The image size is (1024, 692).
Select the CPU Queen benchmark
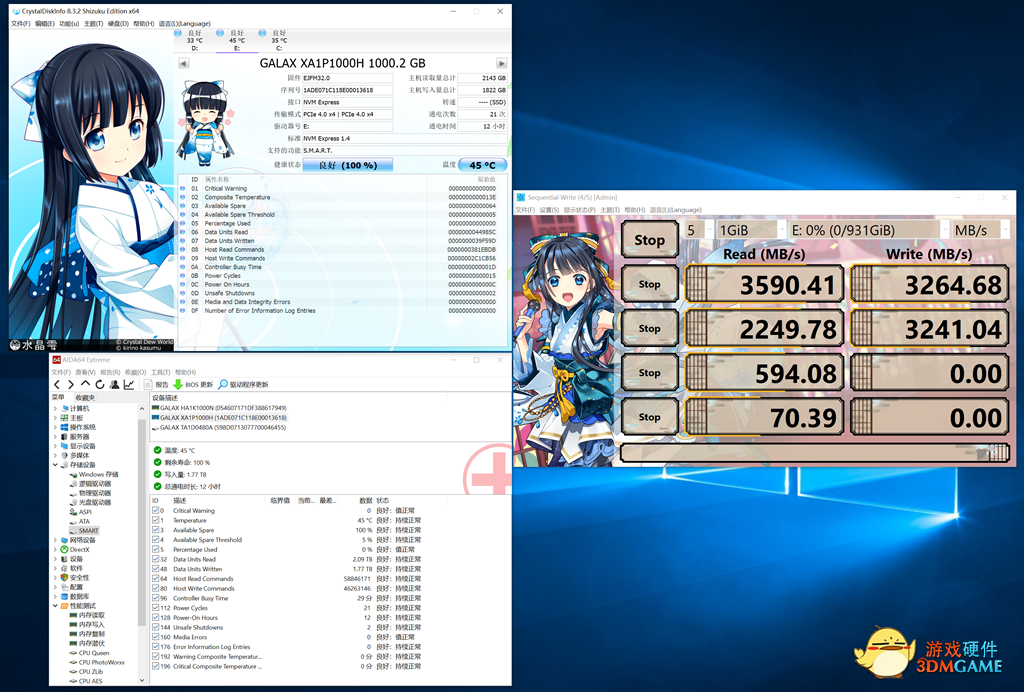(x=89, y=653)
